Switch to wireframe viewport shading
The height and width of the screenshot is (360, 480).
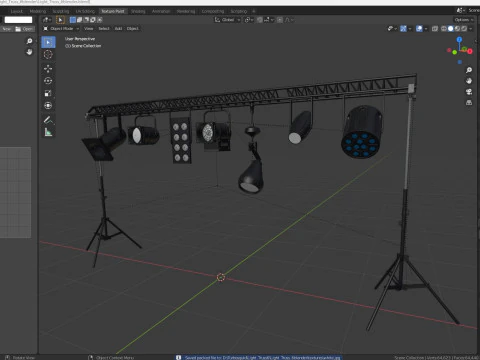point(444,29)
